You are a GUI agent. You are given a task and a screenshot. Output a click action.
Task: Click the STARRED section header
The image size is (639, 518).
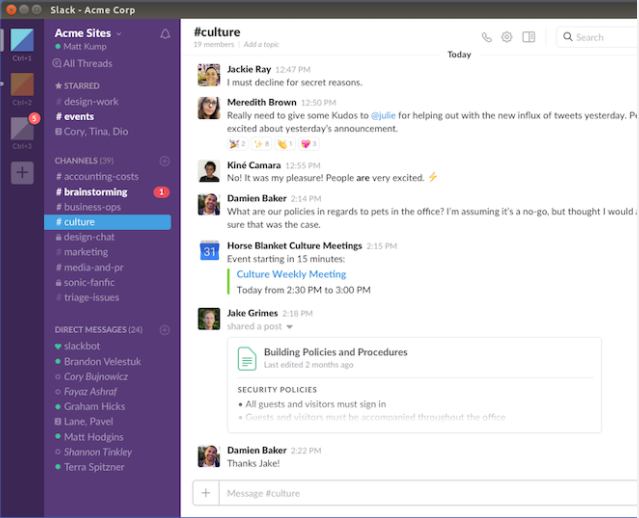point(77,86)
